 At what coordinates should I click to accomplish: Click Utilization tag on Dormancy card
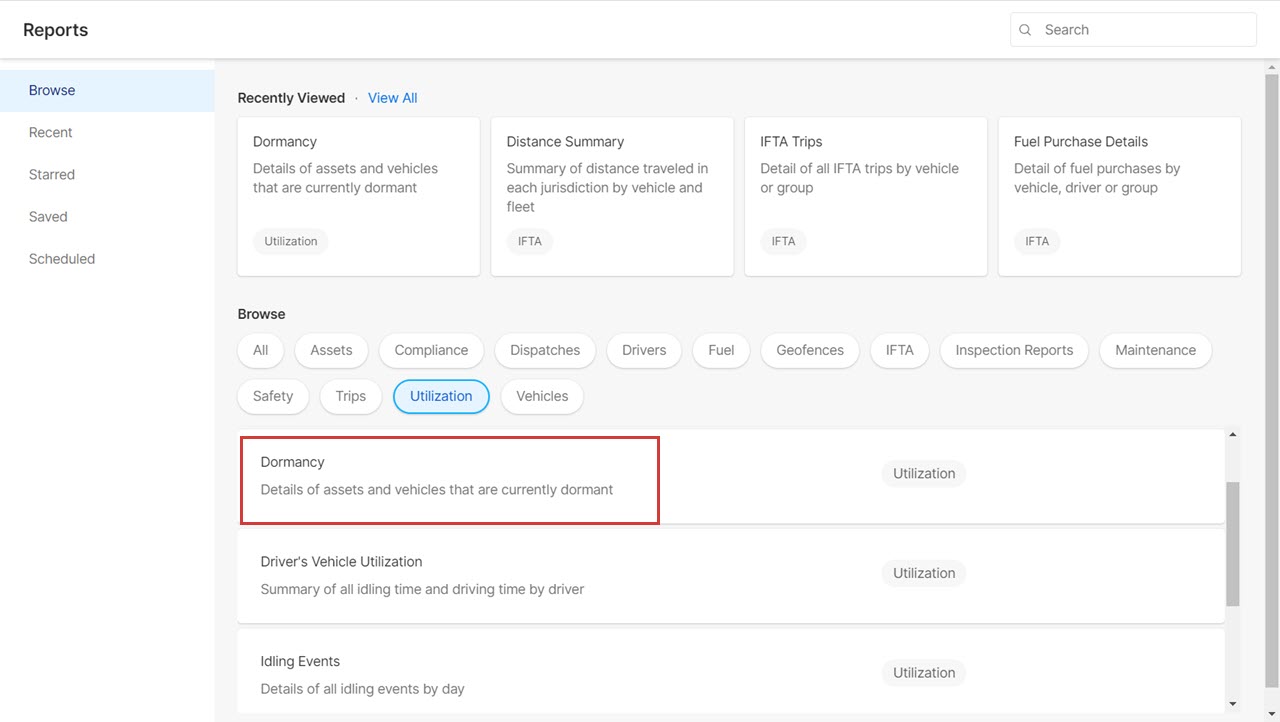[291, 241]
